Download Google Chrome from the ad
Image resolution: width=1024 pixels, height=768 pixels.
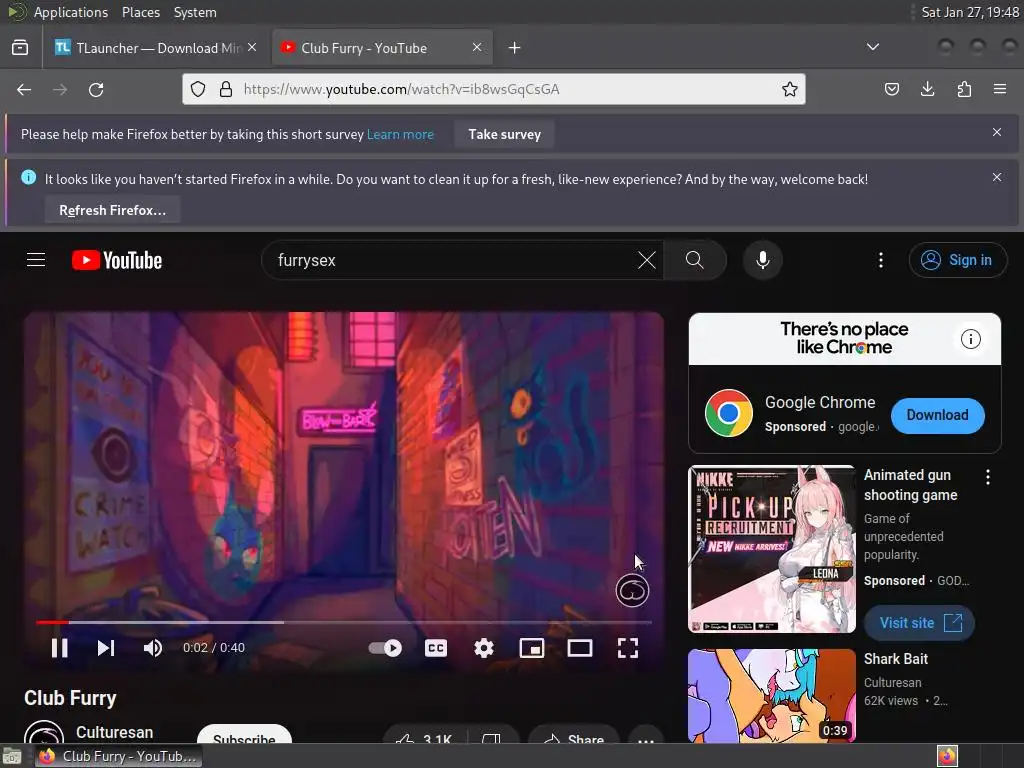coord(937,415)
